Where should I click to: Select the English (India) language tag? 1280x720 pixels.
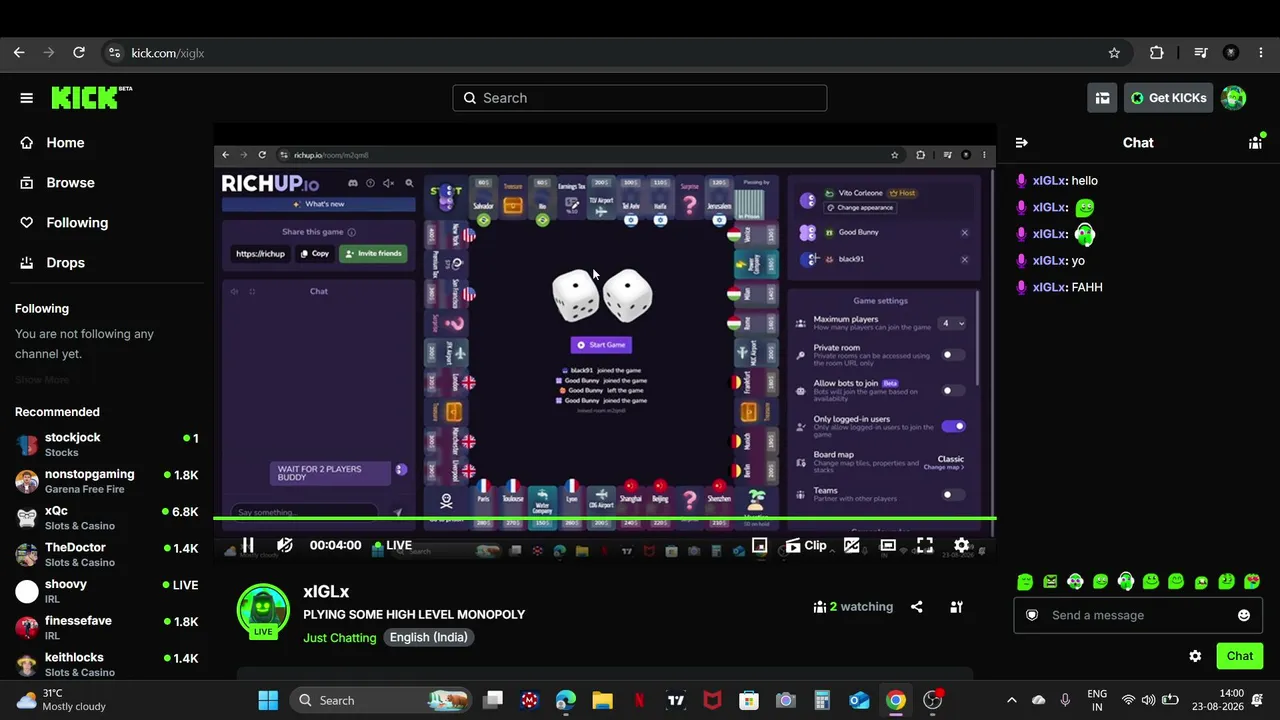429,637
